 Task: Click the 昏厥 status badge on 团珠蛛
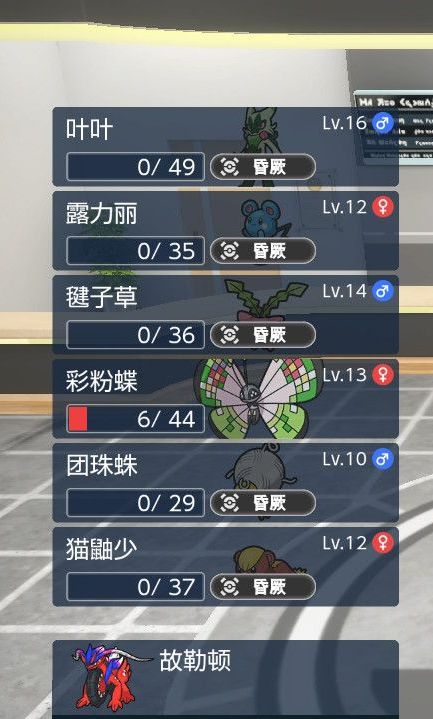(x=263, y=503)
